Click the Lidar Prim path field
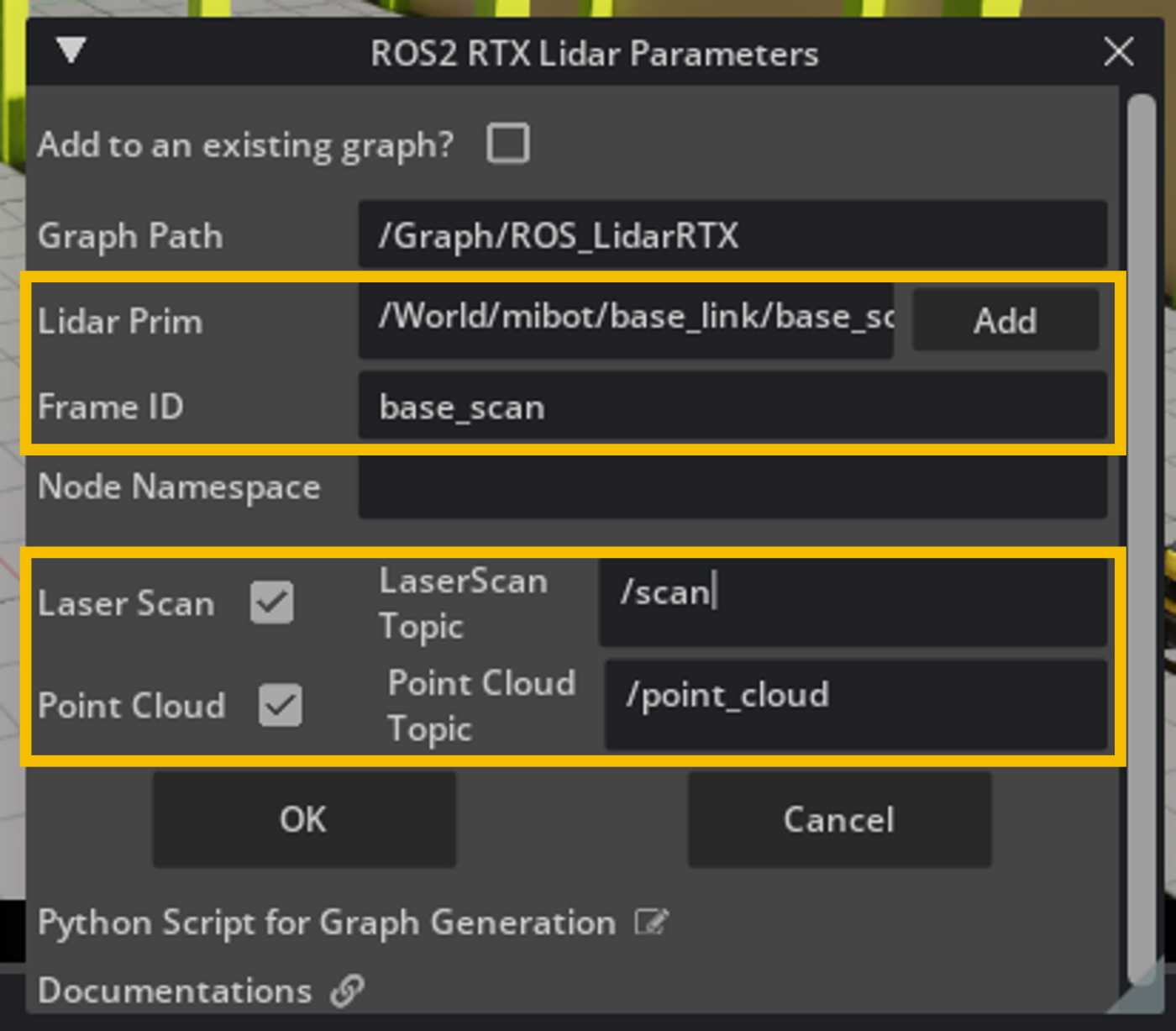Image resolution: width=1176 pixels, height=1031 pixels. point(626,320)
